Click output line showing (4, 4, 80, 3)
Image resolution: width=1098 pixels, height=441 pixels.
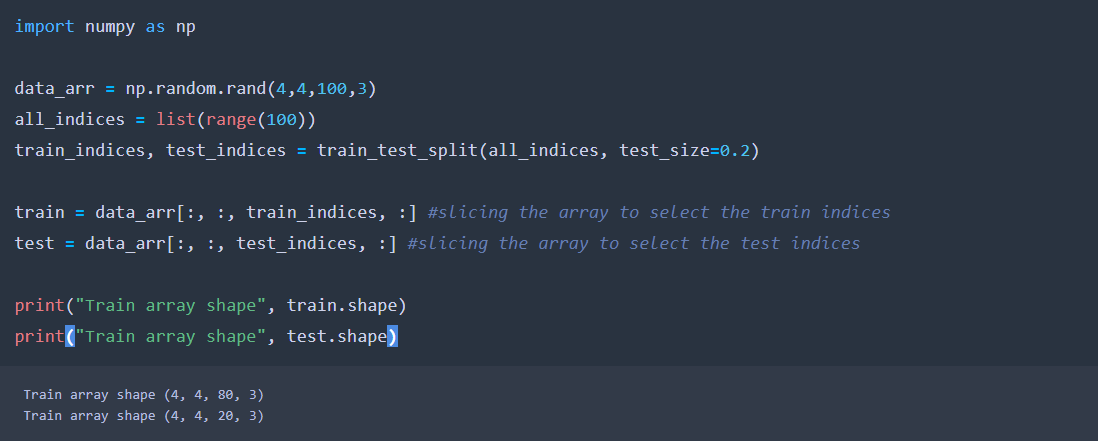144,395
